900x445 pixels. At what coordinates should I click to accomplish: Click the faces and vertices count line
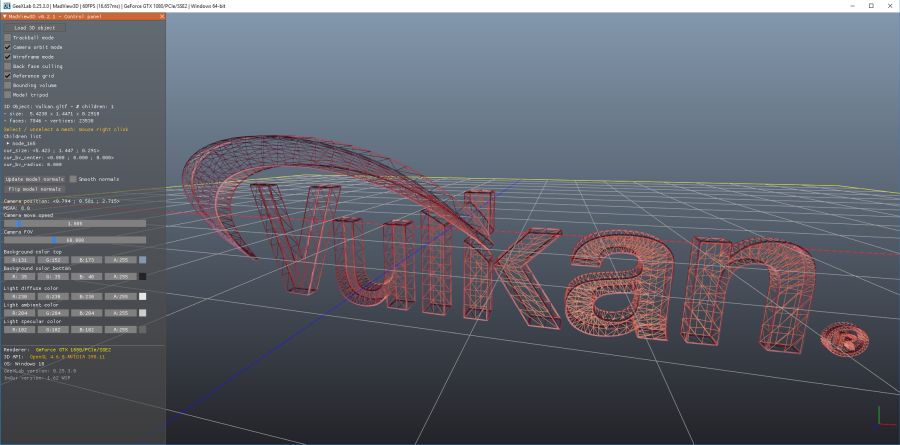coord(48,122)
